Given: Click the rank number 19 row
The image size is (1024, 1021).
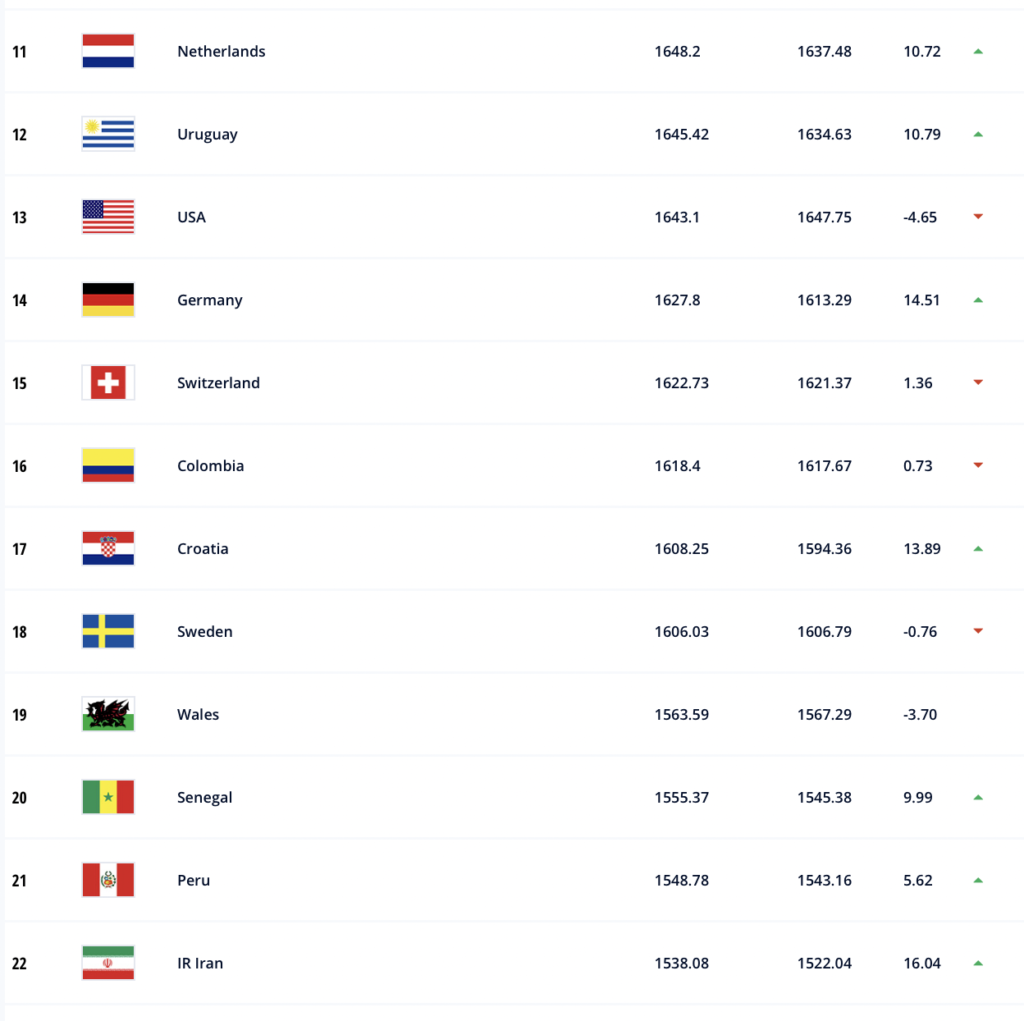Looking at the screenshot, I should (512, 714).
